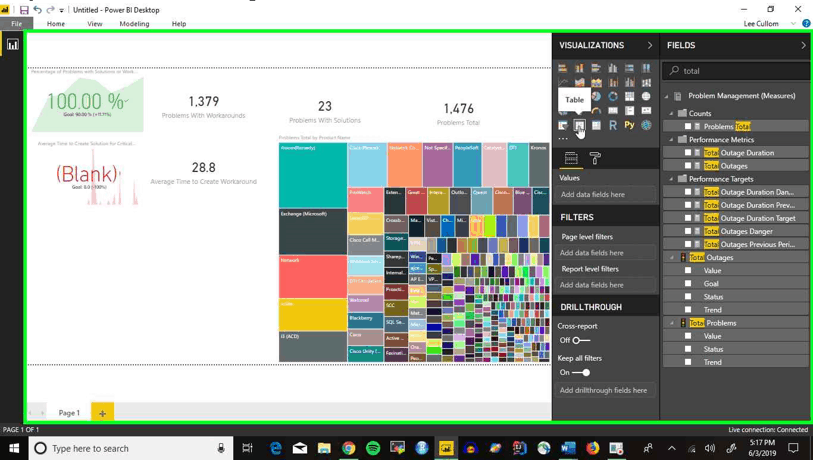The image size is (814, 462).
Task: Select the Stacked area chart visual
Action: point(596,82)
